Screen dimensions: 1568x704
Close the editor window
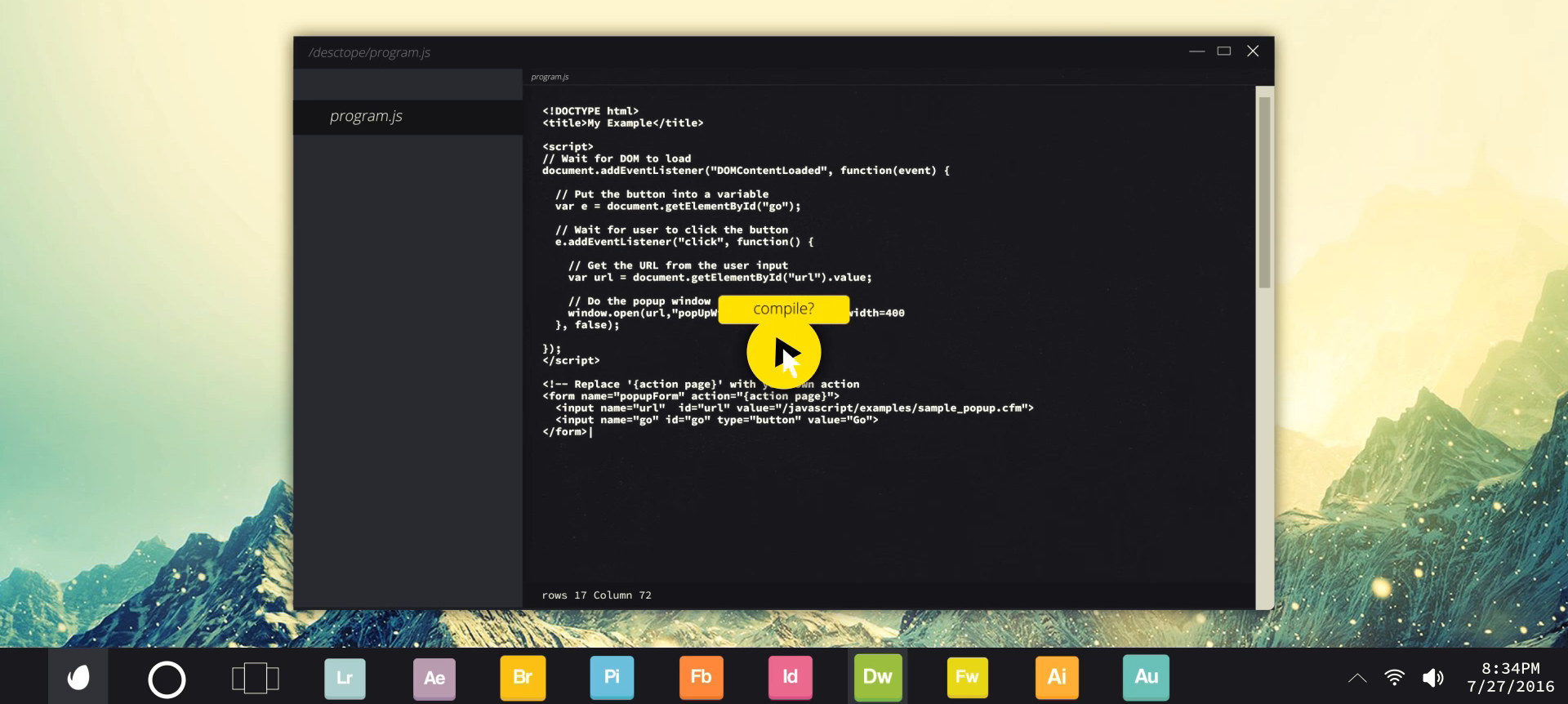point(1253,51)
